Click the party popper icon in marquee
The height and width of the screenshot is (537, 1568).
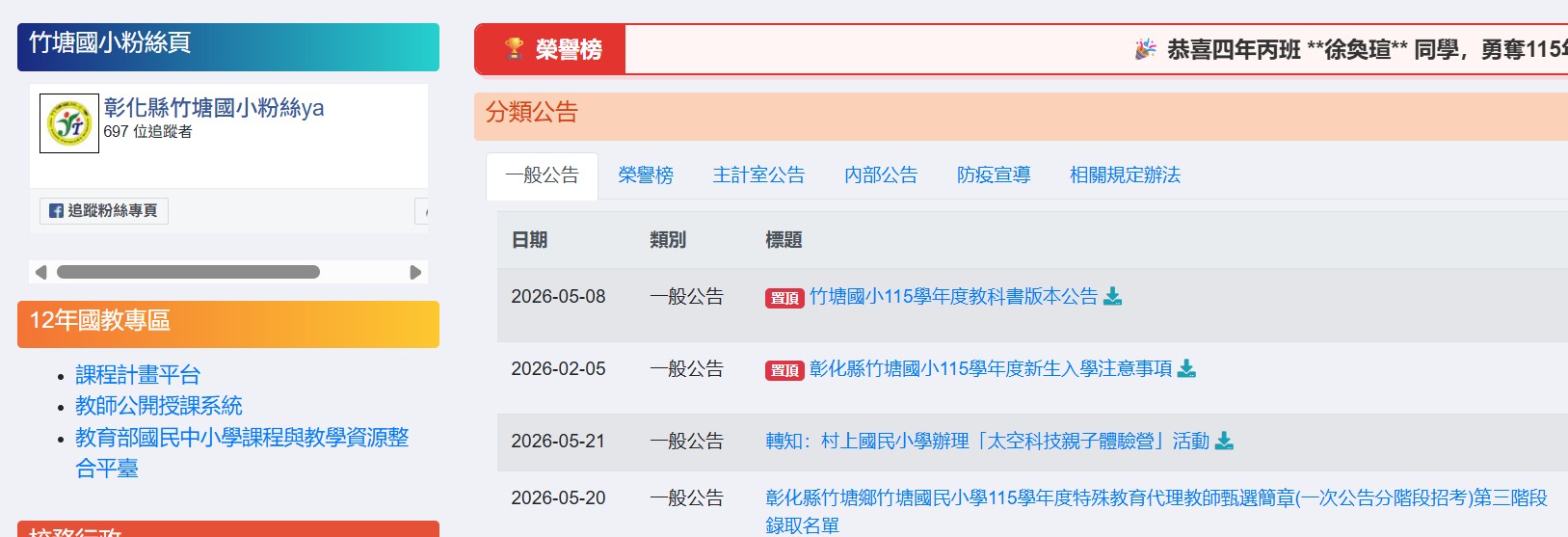point(1145,49)
